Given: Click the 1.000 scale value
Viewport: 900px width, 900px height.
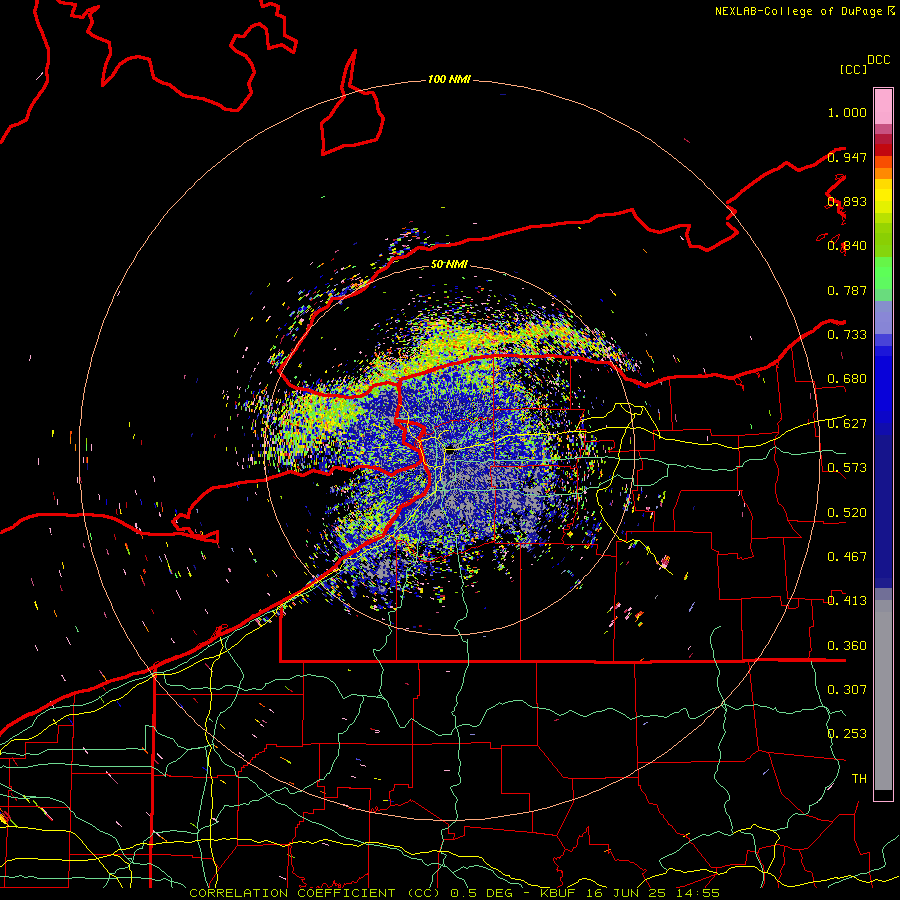Looking at the screenshot, I should pos(847,112).
